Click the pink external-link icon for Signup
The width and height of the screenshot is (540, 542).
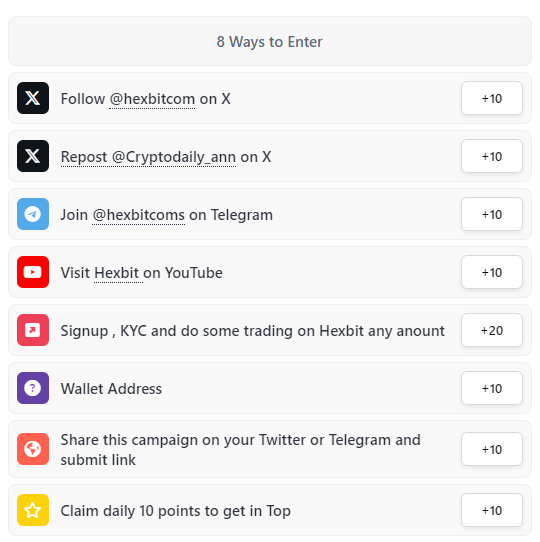click(33, 330)
